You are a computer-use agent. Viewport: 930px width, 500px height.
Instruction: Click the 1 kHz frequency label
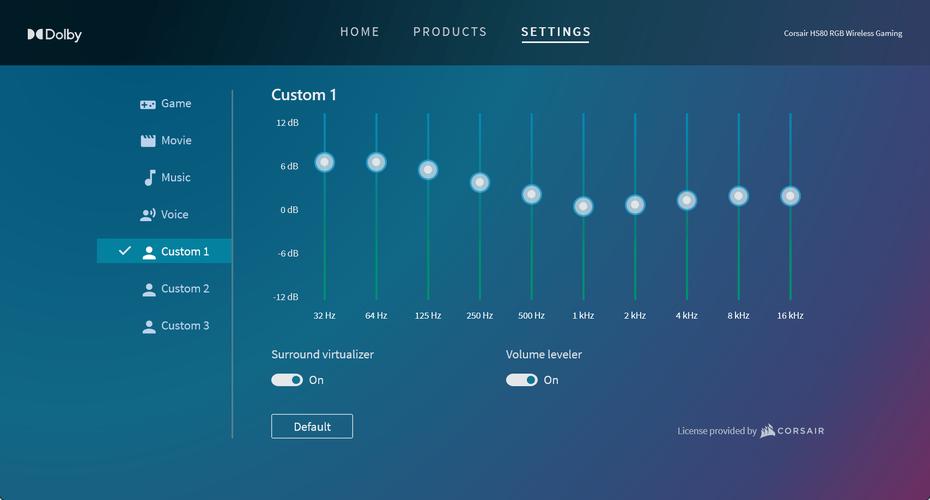583,316
